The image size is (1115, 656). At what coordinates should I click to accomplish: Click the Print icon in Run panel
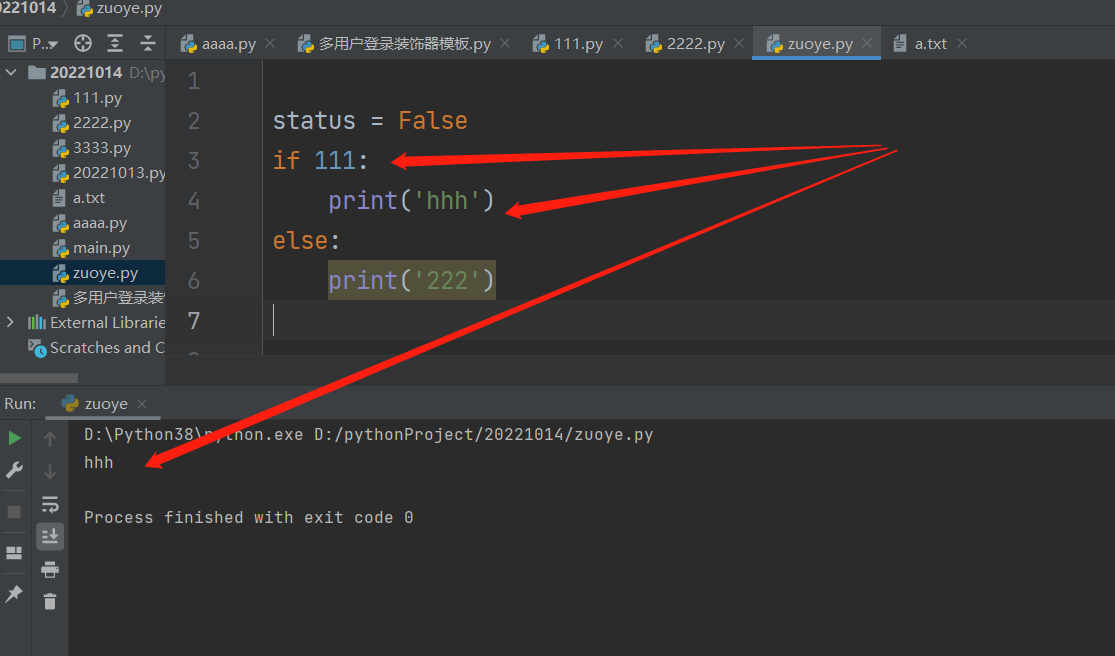click(x=50, y=569)
